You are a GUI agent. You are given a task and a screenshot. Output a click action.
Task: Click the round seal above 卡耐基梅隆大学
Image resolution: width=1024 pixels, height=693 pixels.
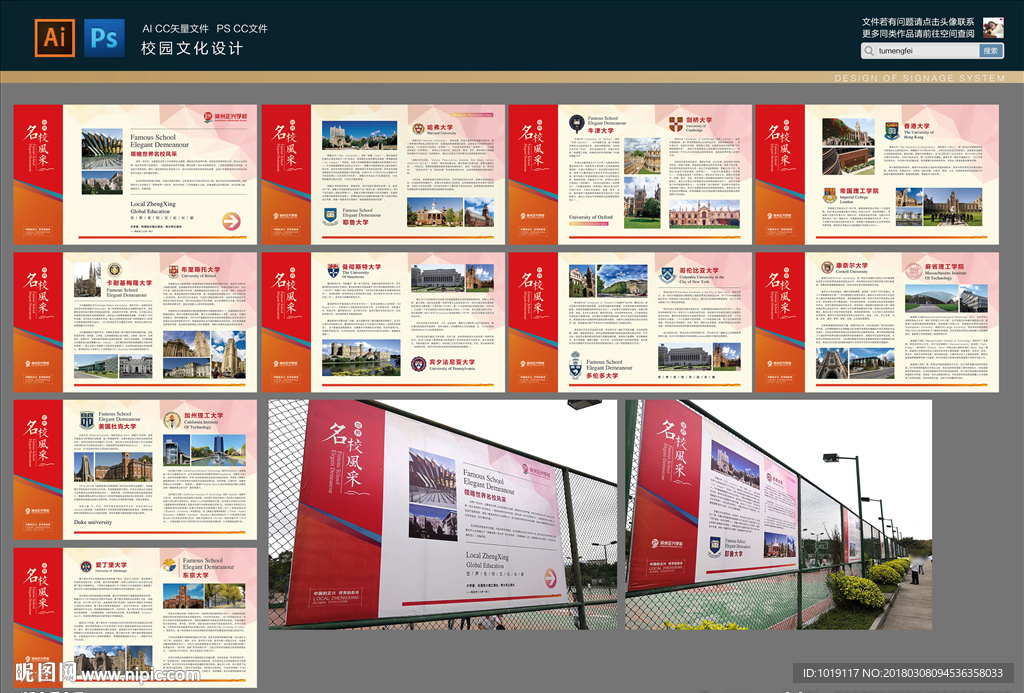pyautogui.click(x=114, y=270)
